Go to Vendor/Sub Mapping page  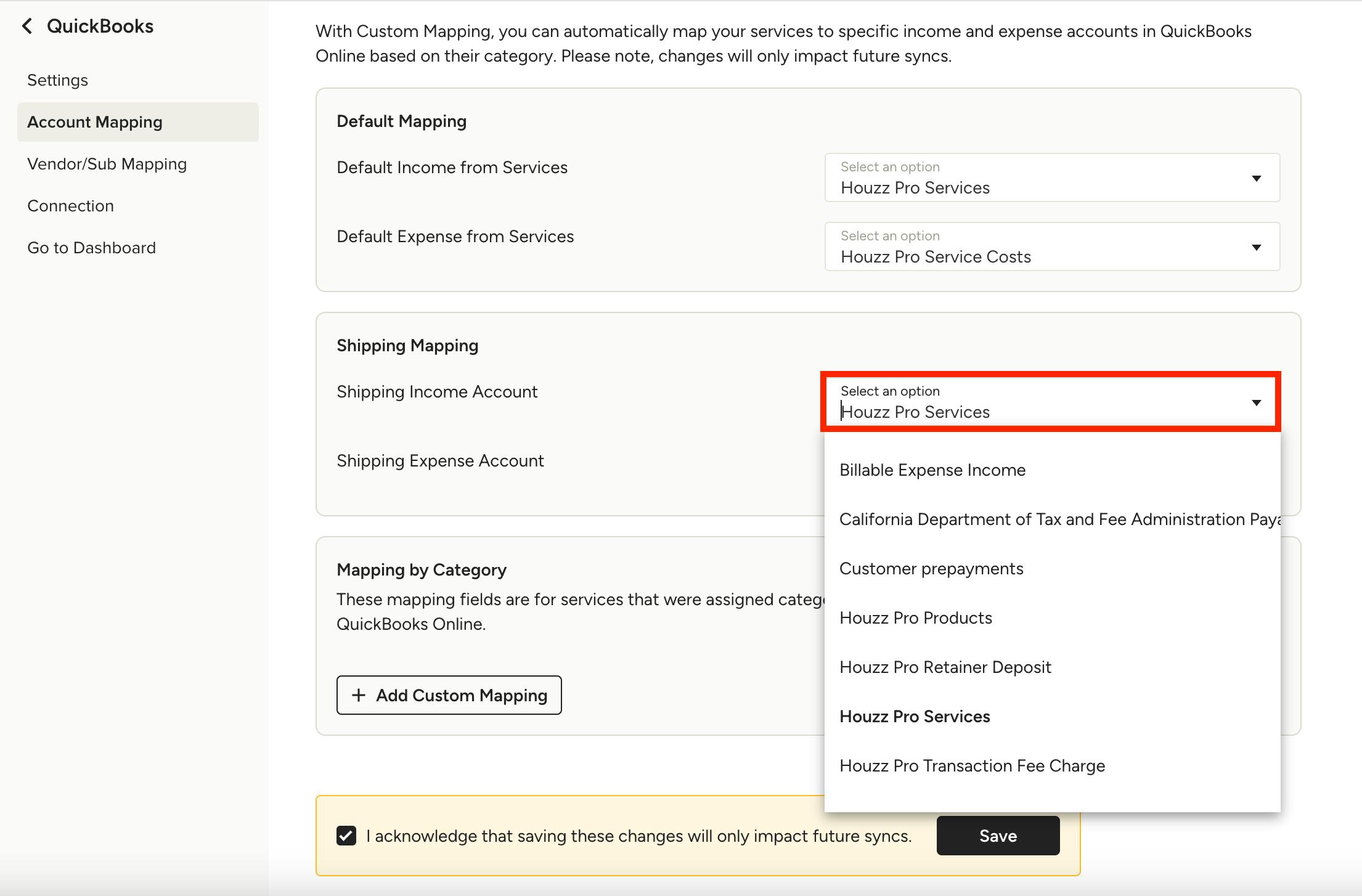107,164
